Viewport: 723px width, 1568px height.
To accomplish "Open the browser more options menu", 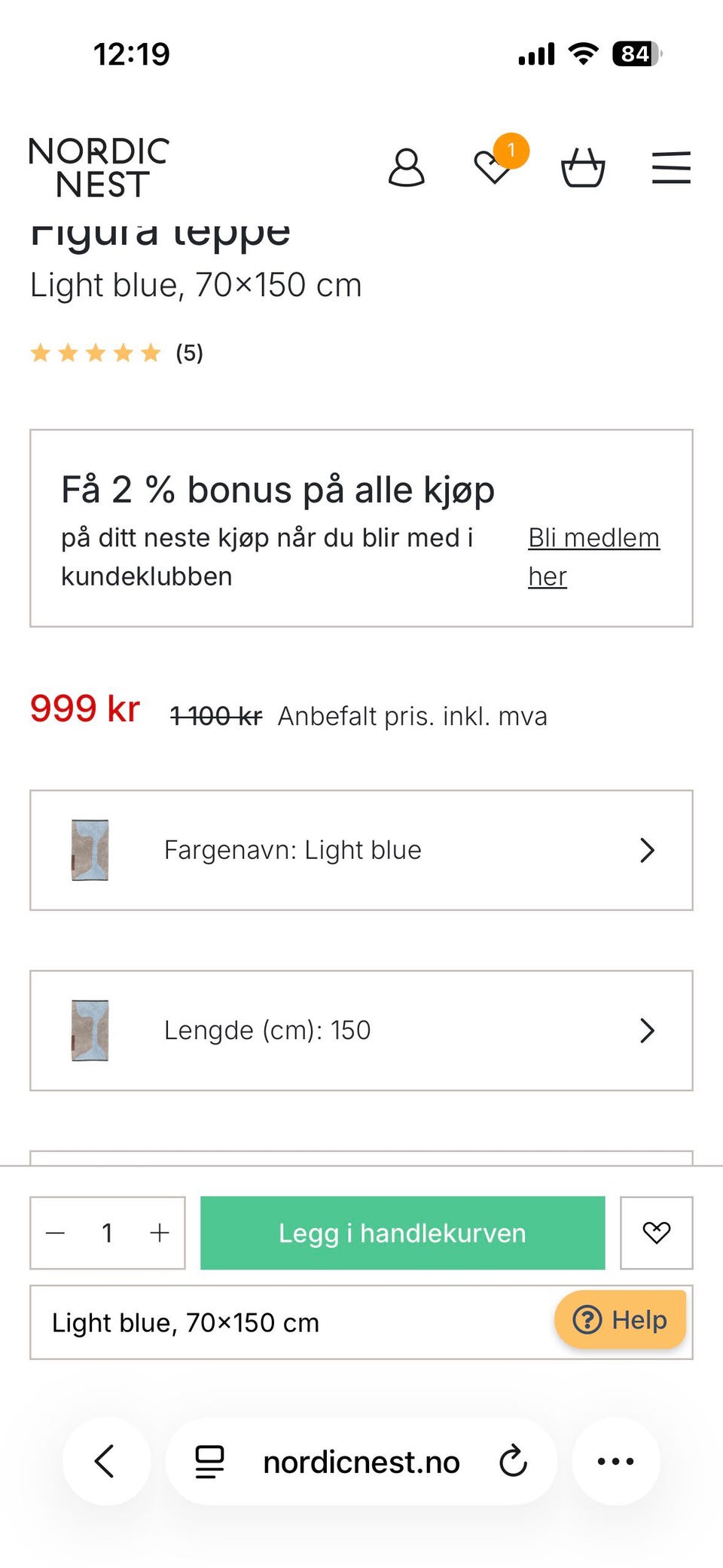I will (x=615, y=1461).
